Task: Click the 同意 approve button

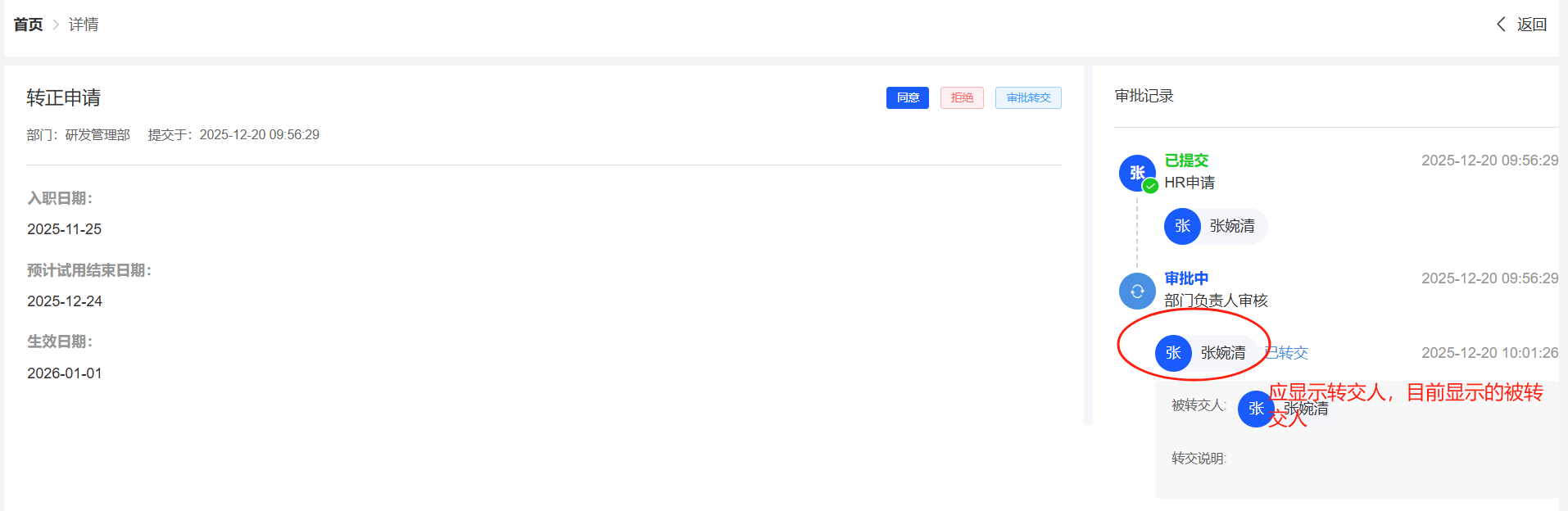Action: point(907,97)
